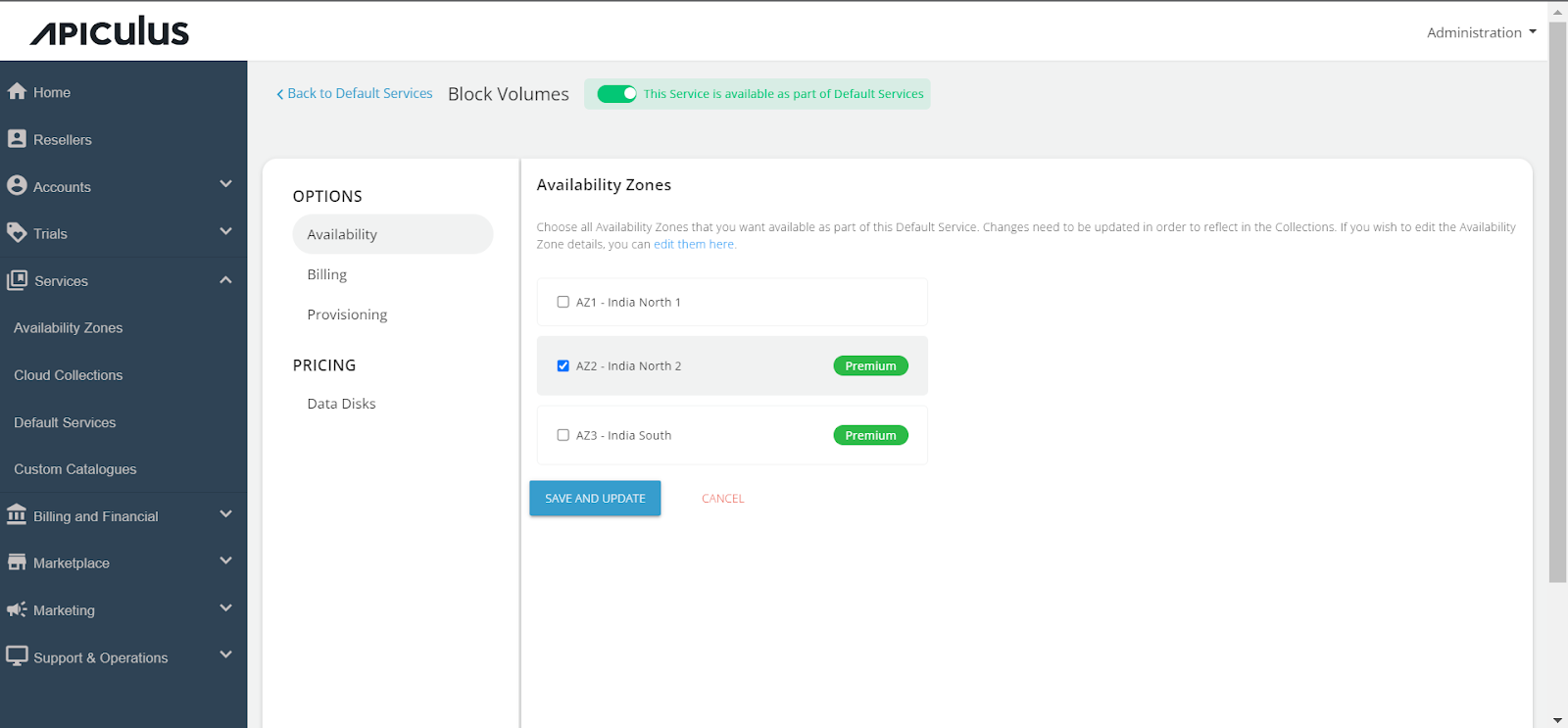The height and width of the screenshot is (728, 1568).
Task: Click the Home house icon in sidebar
Action: click(x=17, y=91)
